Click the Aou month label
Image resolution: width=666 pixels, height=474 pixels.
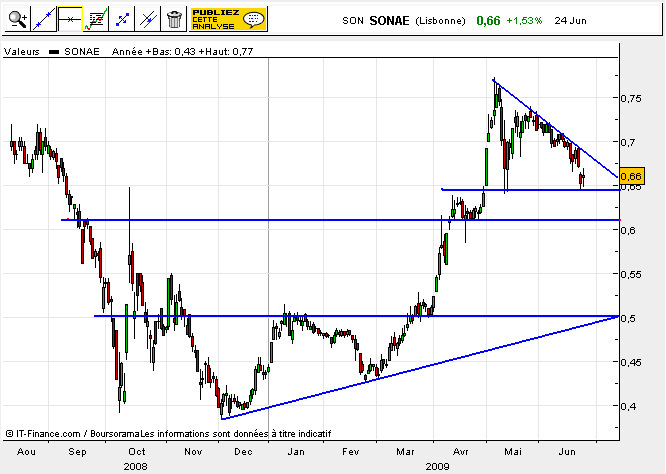26,451
